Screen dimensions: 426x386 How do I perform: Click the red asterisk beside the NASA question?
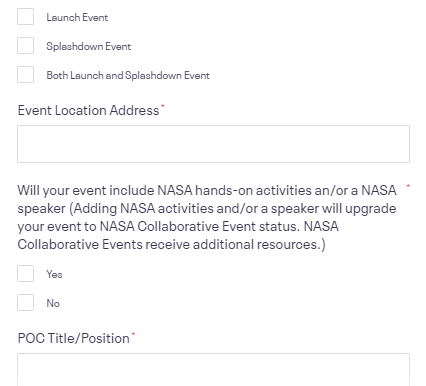pos(408,186)
